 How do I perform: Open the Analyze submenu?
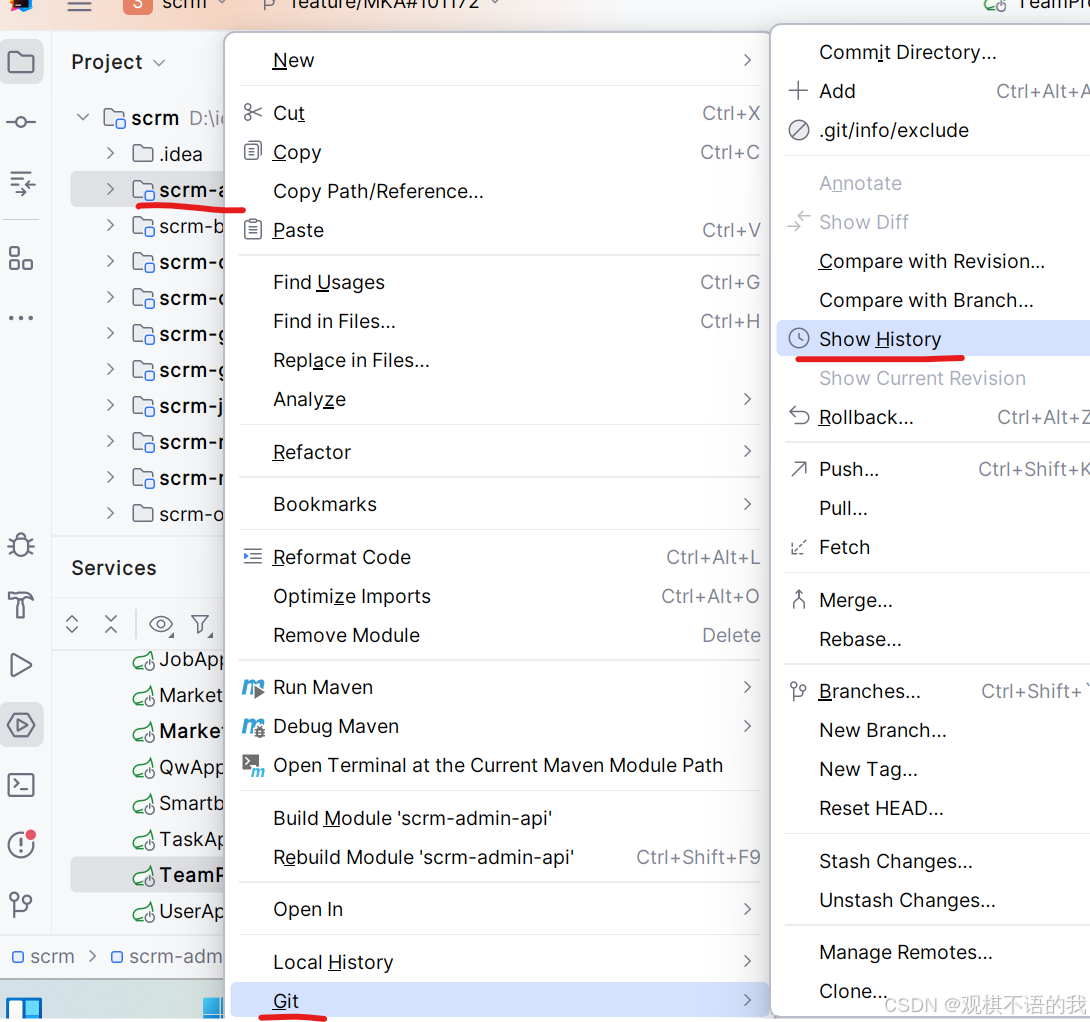pos(499,399)
